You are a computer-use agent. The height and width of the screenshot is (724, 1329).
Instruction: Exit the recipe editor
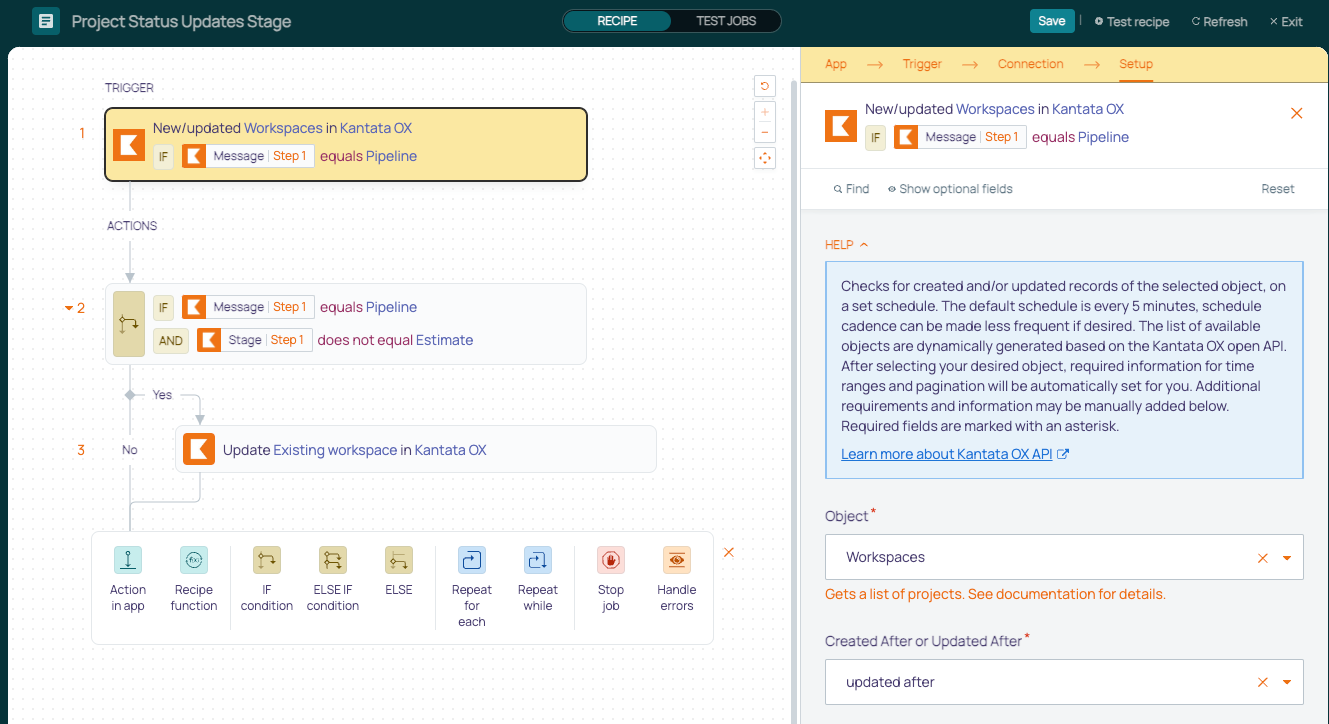[1286, 21]
